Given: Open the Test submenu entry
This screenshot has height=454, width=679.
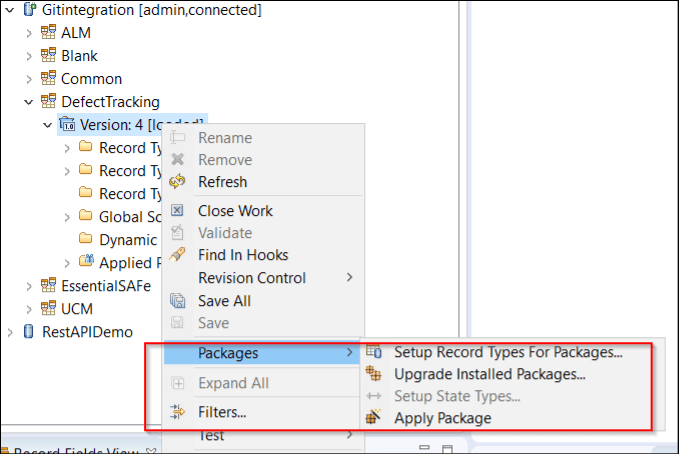Looking at the screenshot, I should (x=212, y=435).
